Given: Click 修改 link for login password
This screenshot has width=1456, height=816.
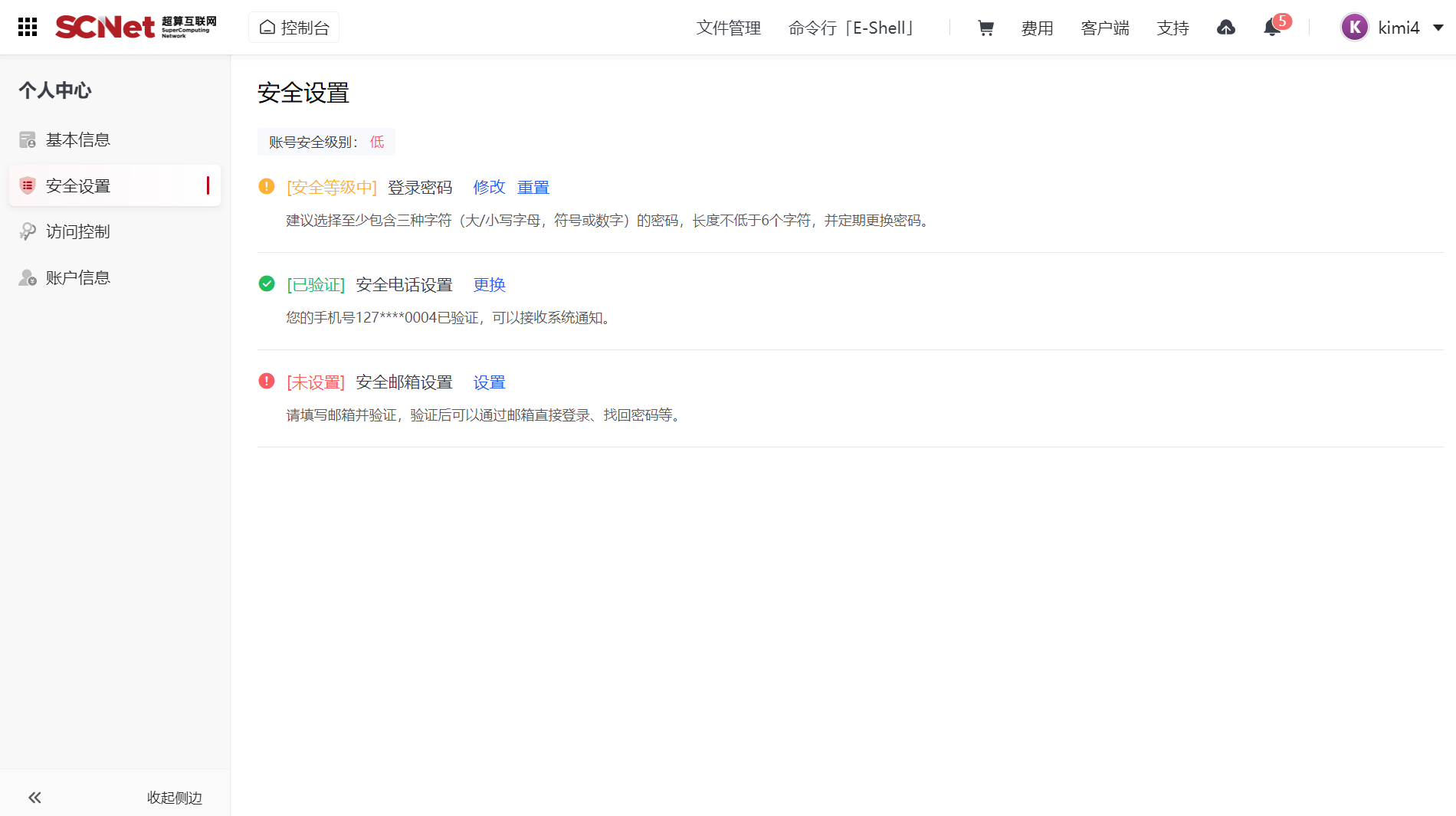Looking at the screenshot, I should tap(489, 187).
